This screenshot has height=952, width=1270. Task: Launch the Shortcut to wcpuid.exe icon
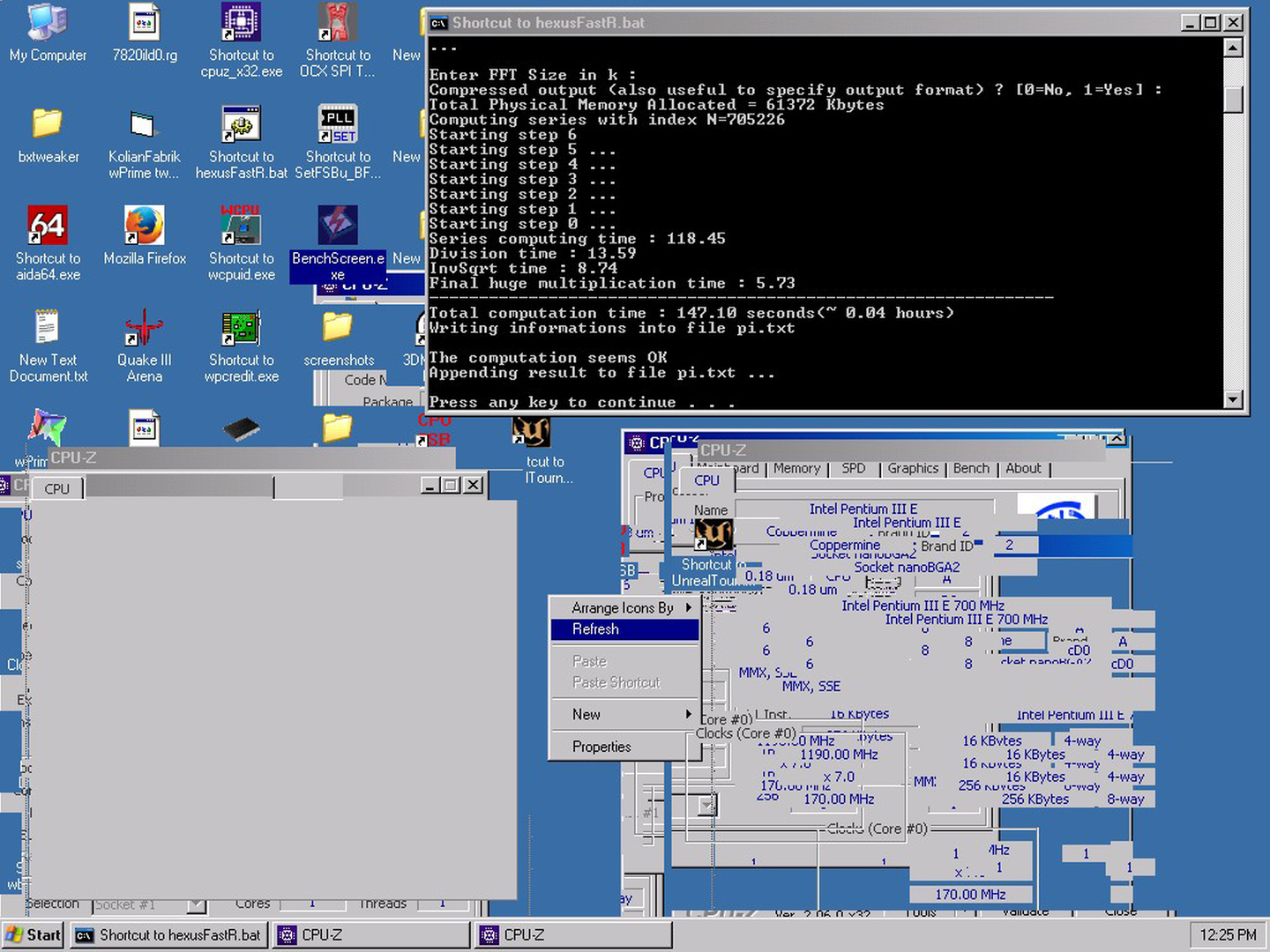(241, 244)
